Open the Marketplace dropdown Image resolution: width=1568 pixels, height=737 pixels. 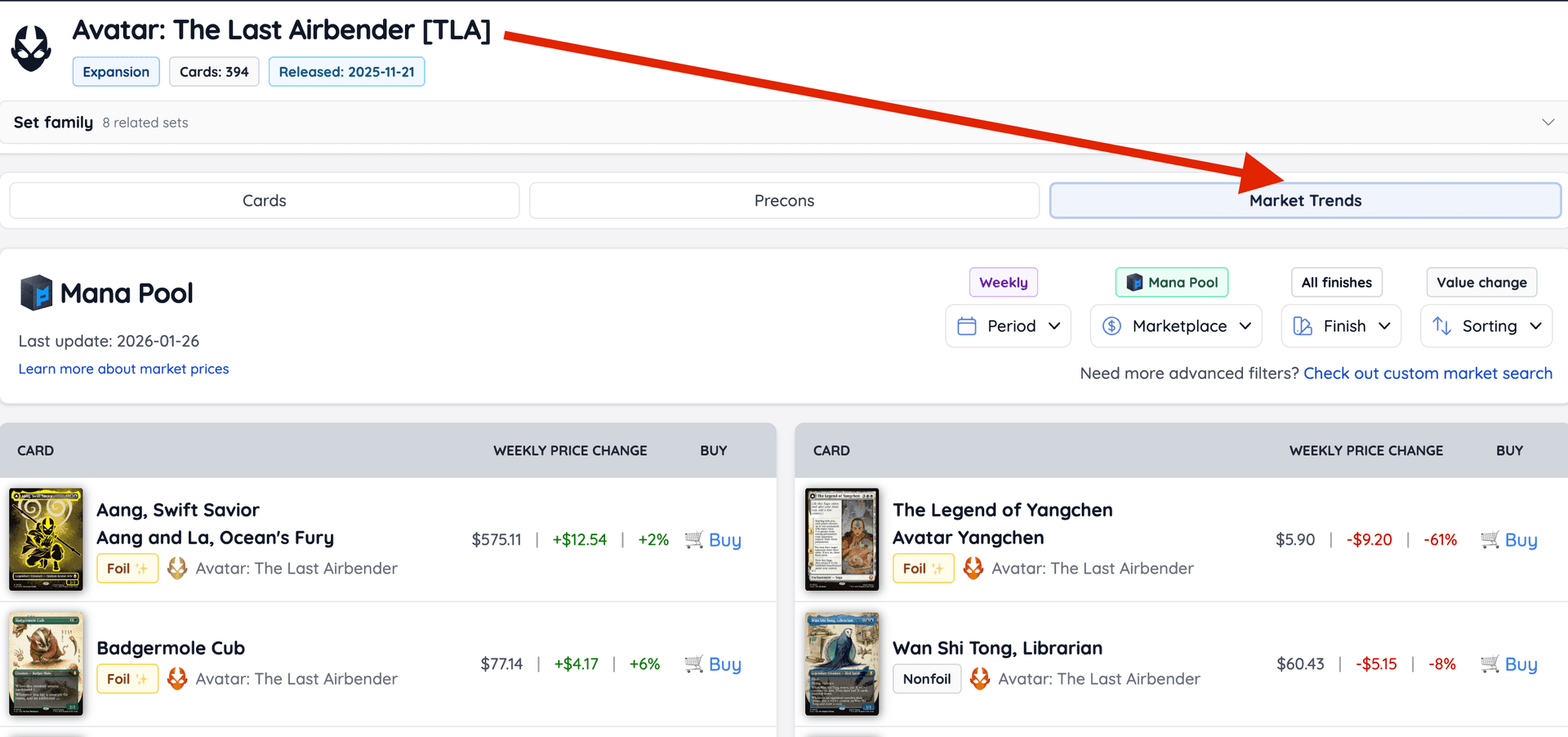(1176, 325)
